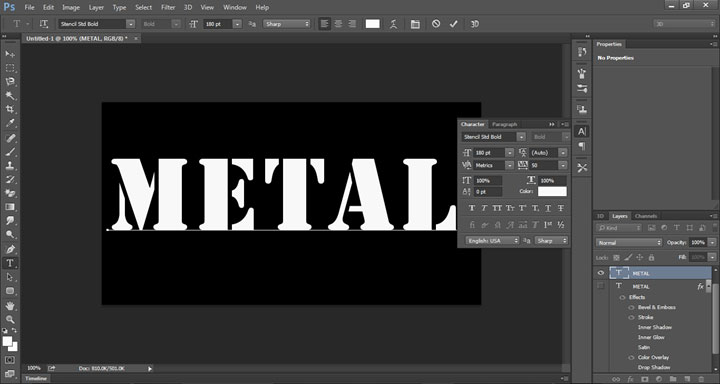Select the Path Selection tool

10,277
